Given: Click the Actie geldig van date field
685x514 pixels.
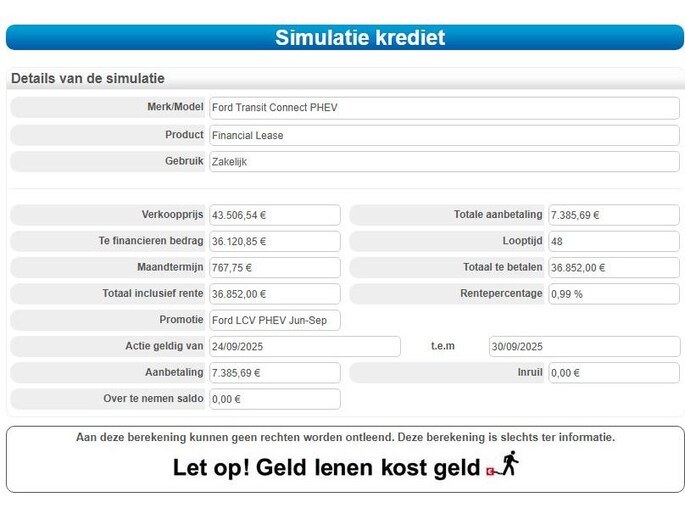Looking at the screenshot, I should (x=304, y=347).
